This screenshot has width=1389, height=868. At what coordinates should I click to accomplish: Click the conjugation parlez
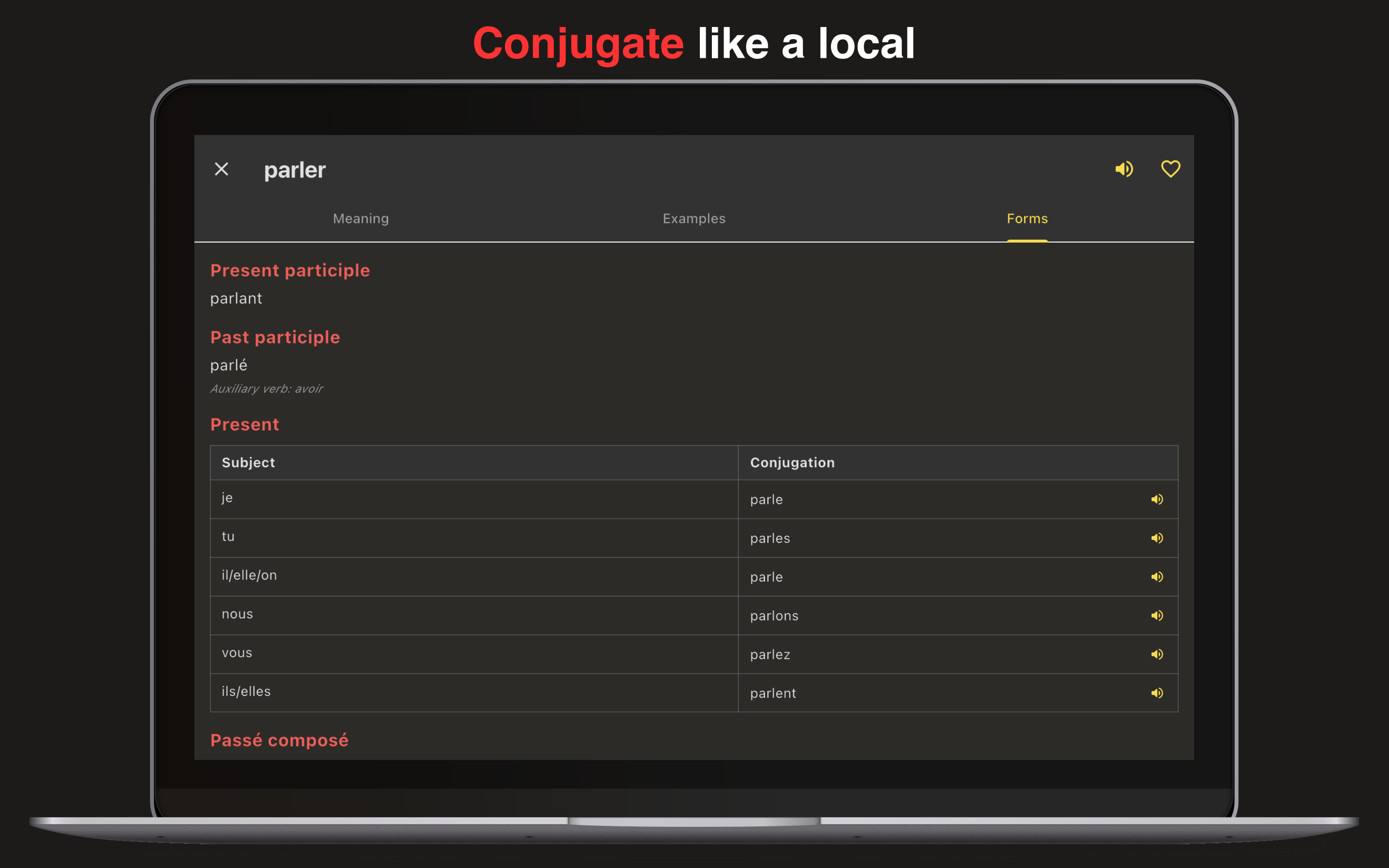pos(770,655)
